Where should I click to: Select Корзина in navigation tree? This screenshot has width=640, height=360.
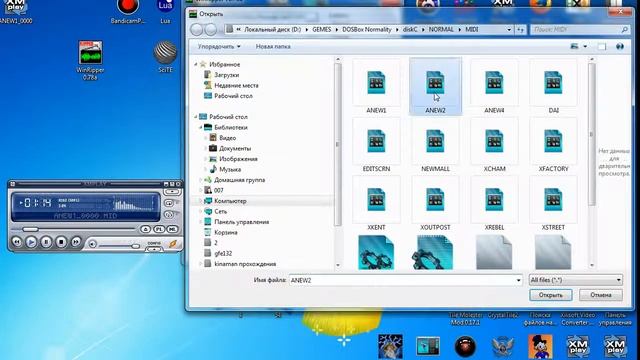click(226, 232)
